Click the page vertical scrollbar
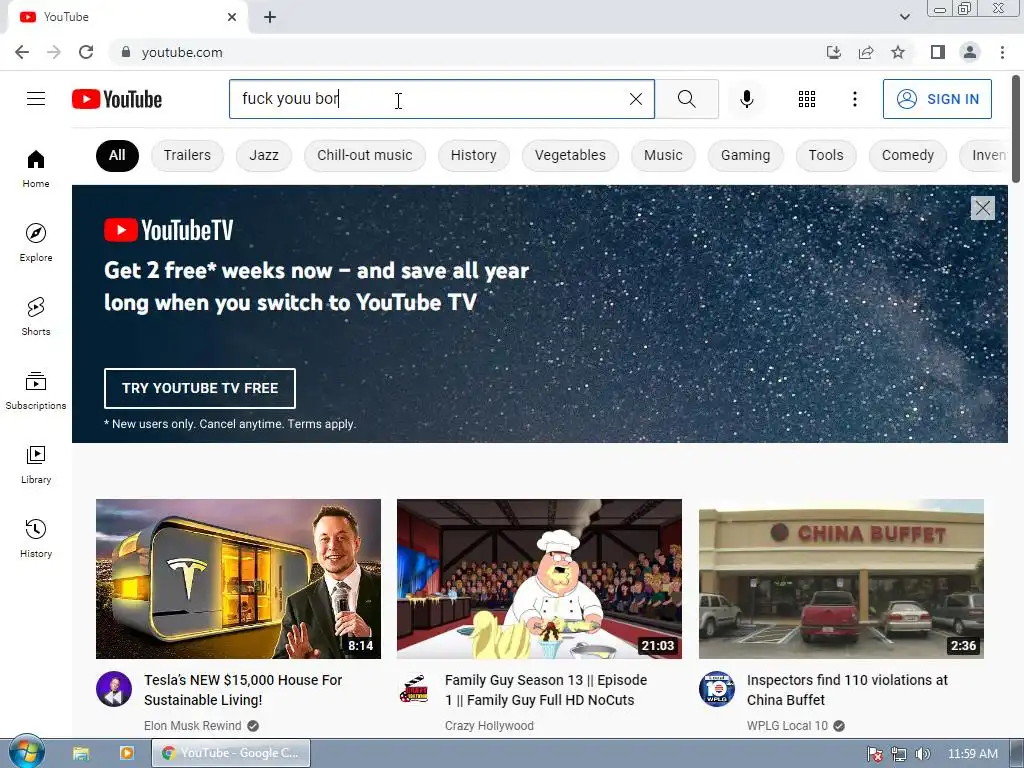The width and height of the screenshot is (1024, 768). (x=1016, y=130)
